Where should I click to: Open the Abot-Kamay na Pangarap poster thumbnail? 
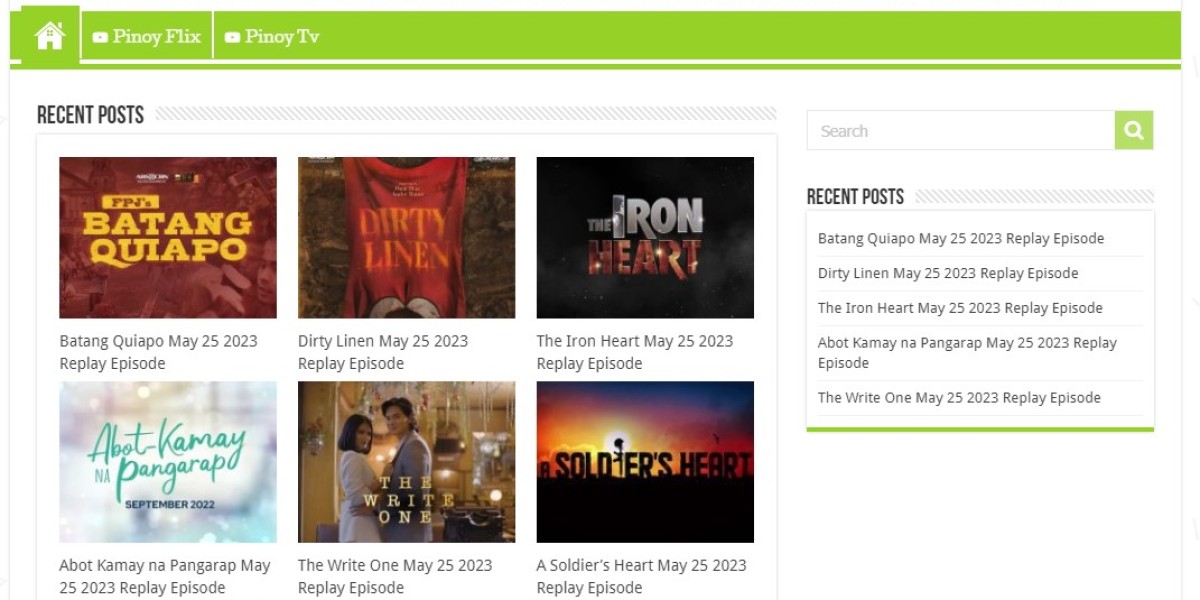tap(168, 462)
